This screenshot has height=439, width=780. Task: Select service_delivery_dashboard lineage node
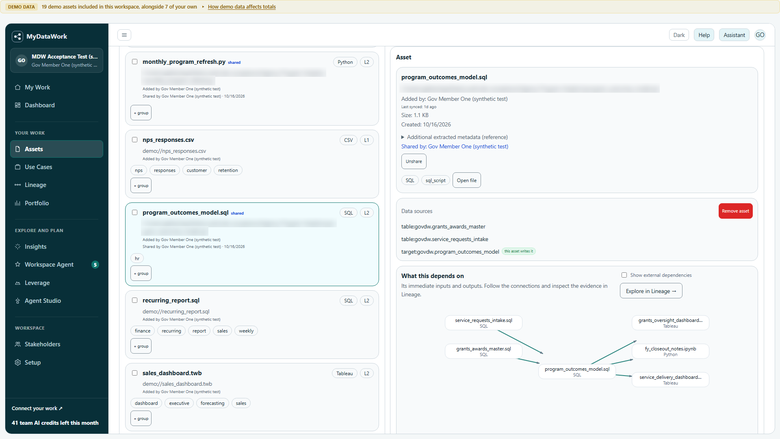point(670,379)
